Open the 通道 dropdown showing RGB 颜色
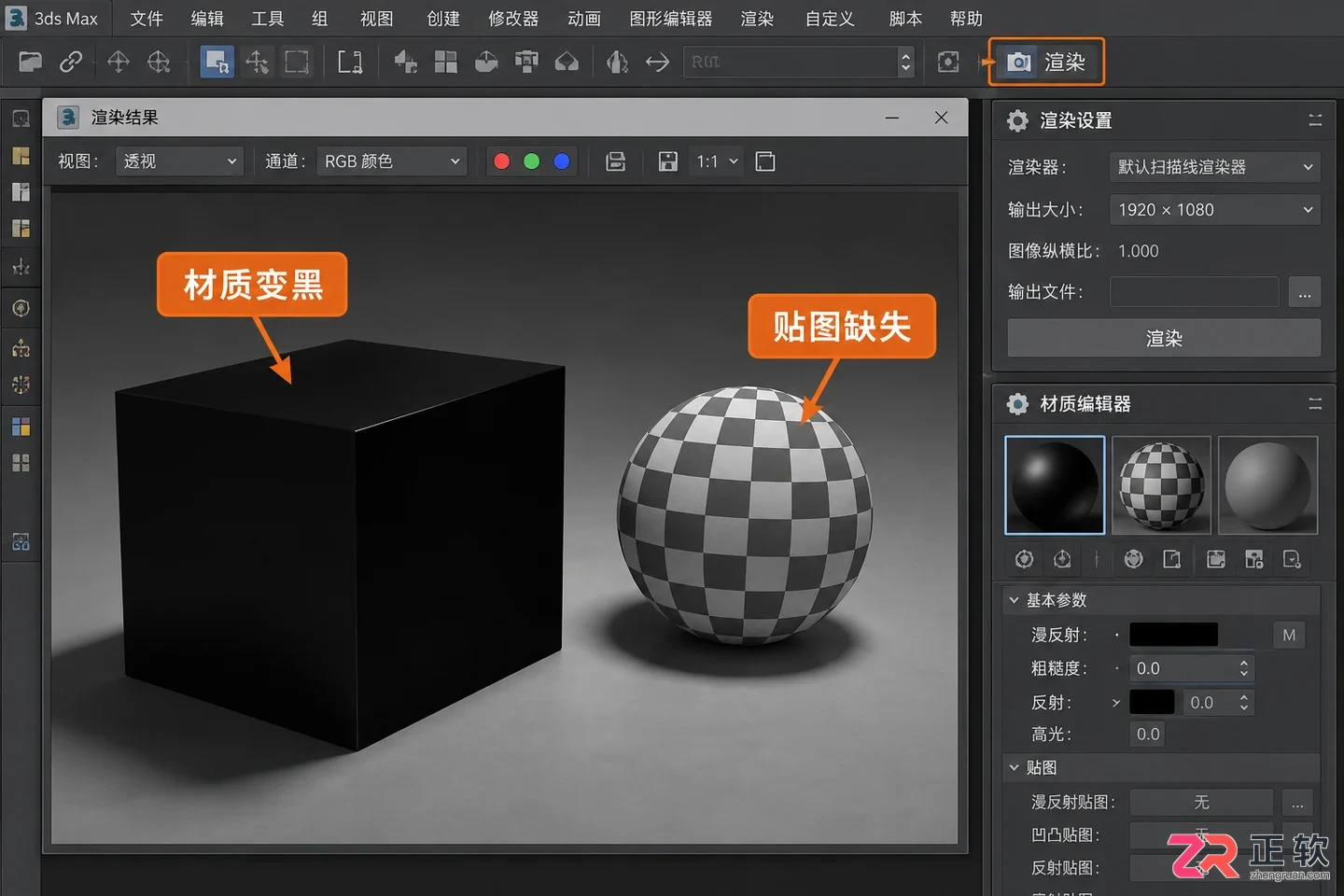The width and height of the screenshot is (1344, 896). (392, 161)
